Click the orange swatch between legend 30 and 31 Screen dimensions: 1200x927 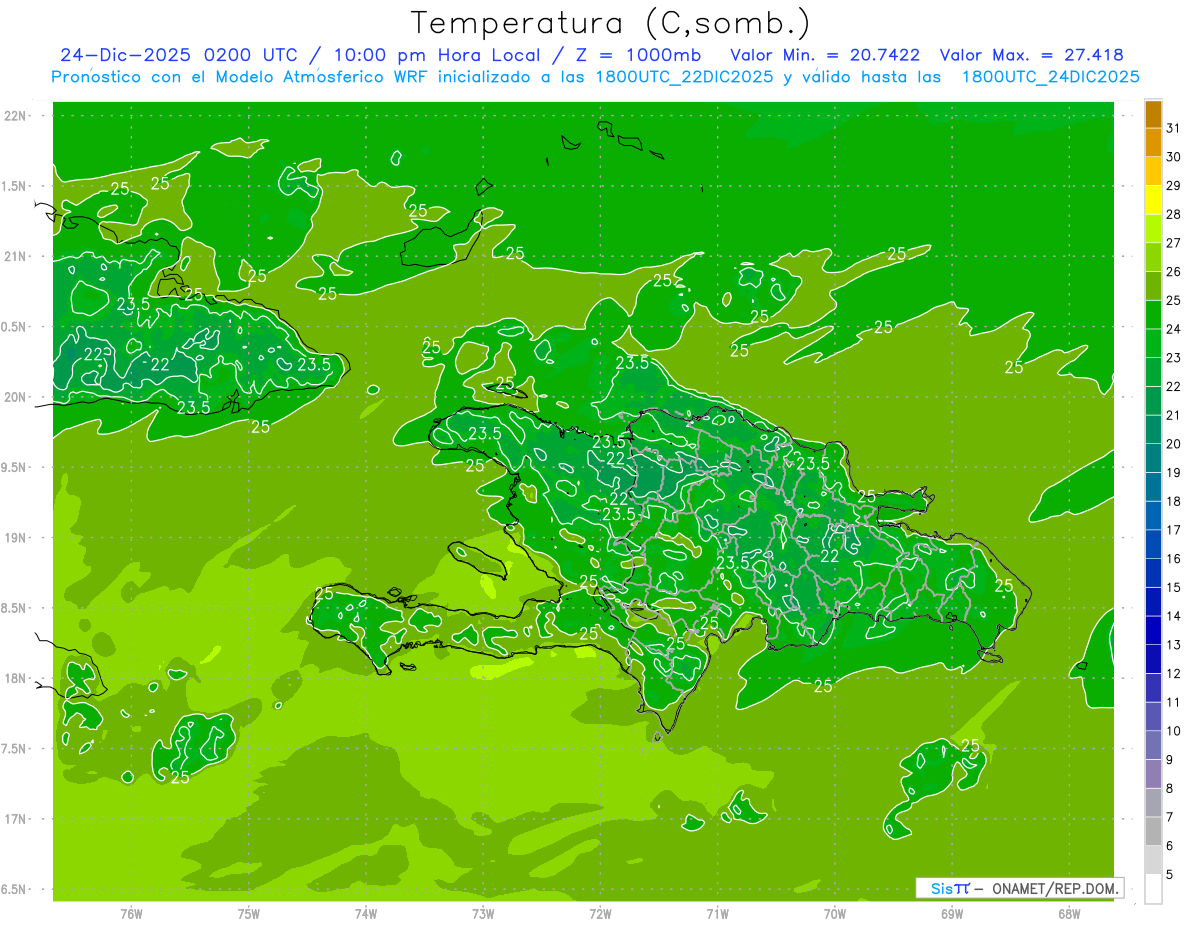pos(1153,142)
